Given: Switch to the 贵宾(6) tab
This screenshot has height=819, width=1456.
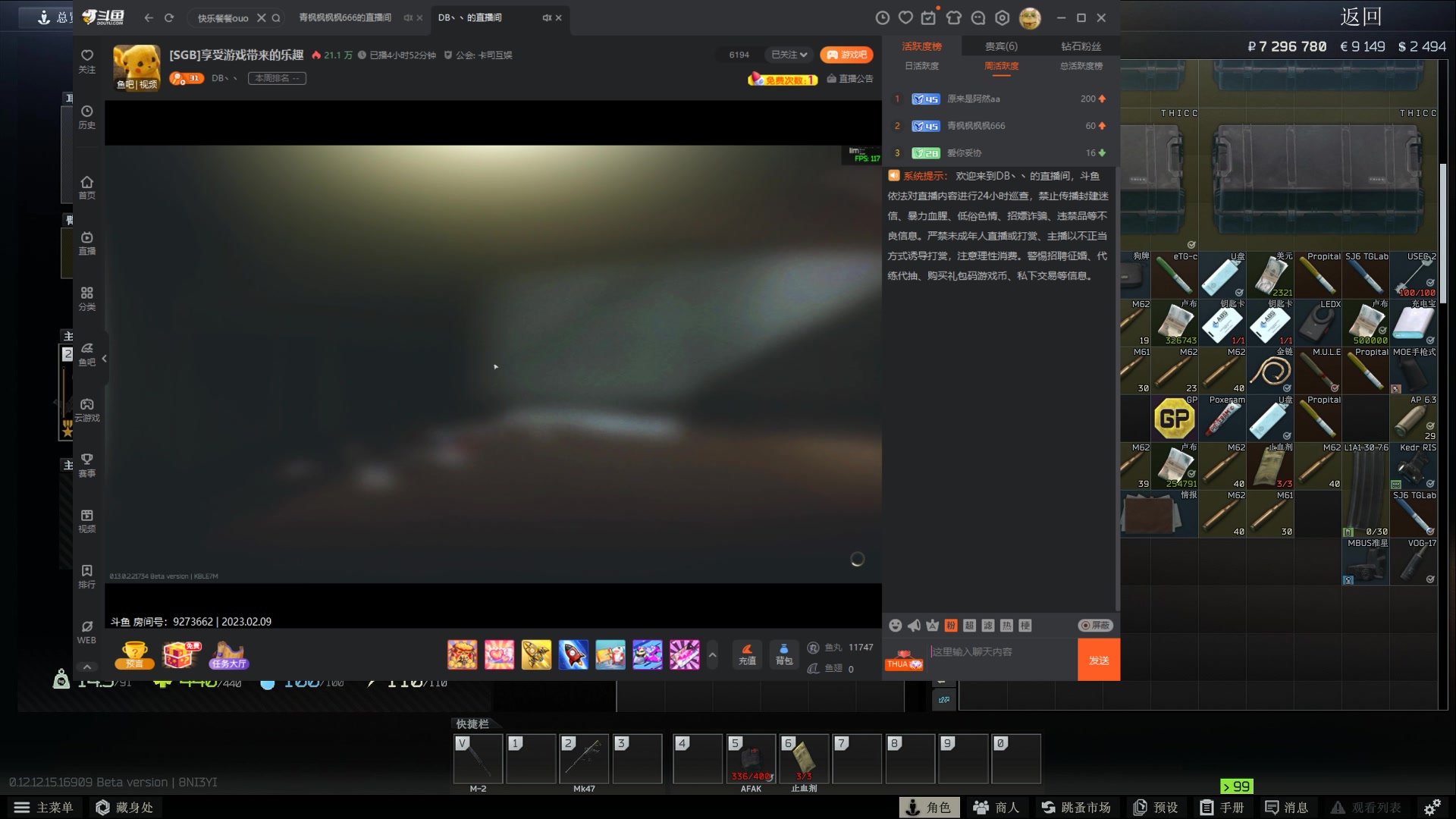Looking at the screenshot, I should click(1001, 46).
